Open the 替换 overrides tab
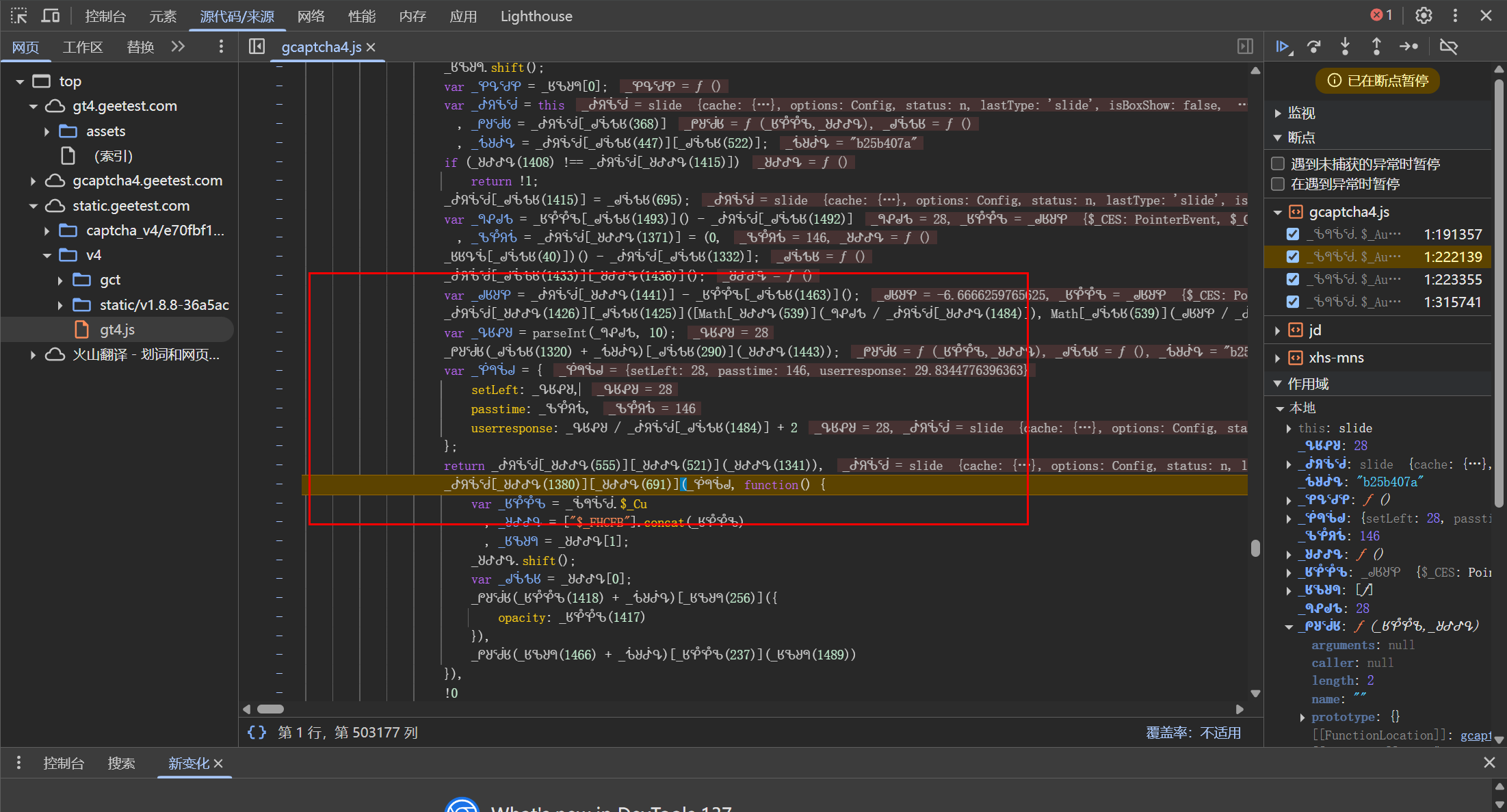The height and width of the screenshot is (812, 1507). pos(140,47)
